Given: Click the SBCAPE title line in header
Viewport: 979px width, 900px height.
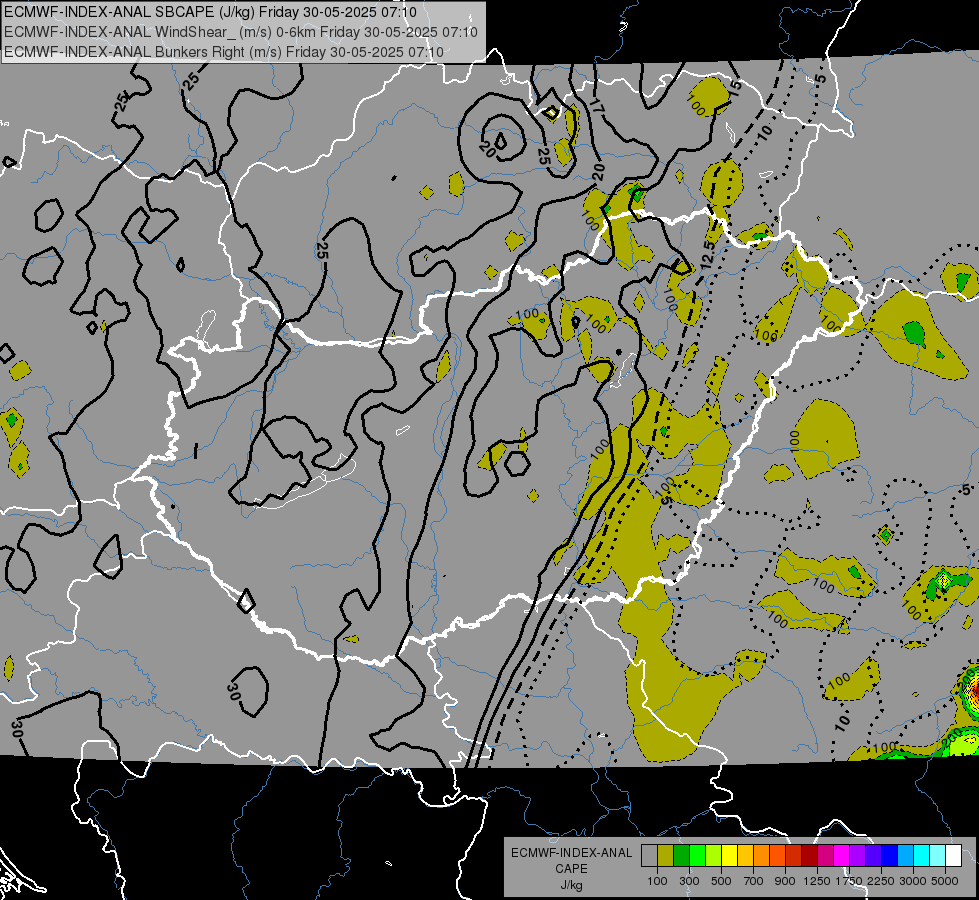Looking at the screenshot, I should click(210, 12).
